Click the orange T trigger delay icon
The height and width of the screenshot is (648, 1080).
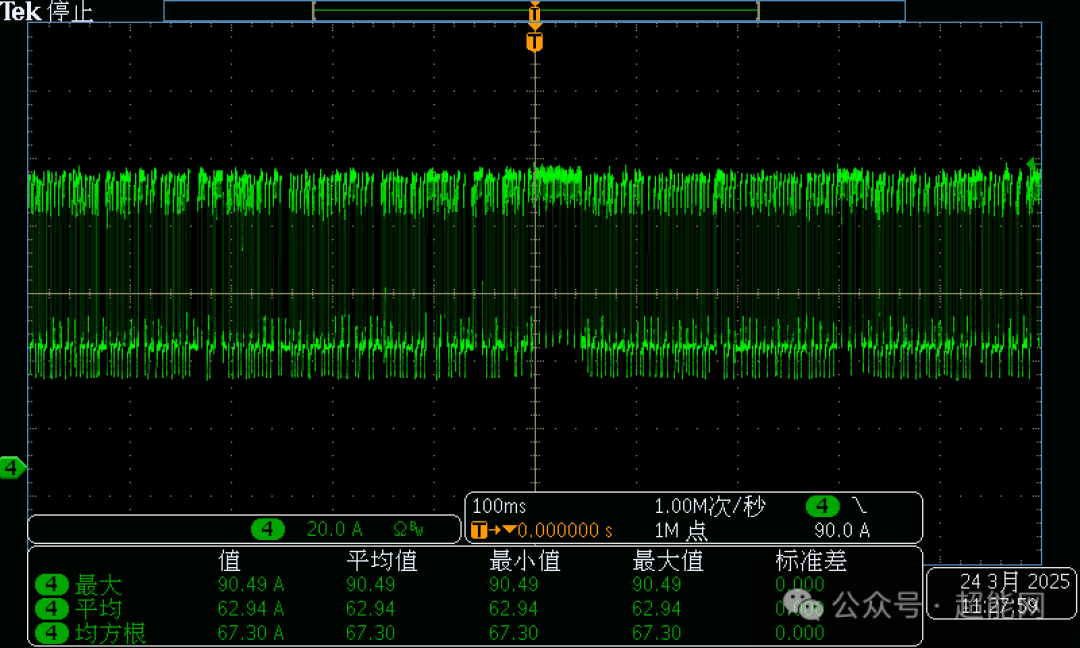[480, 530]
